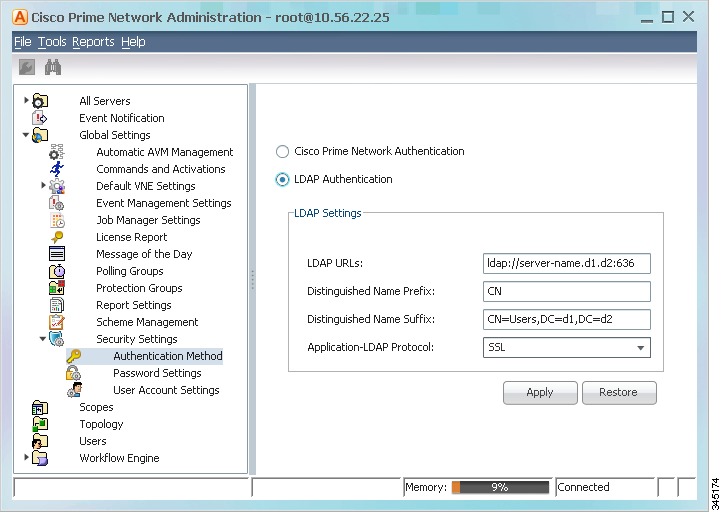This screenshot has width=721, height=512.
Task: Expand the All Servers tree node
Action: pos(26,99)
